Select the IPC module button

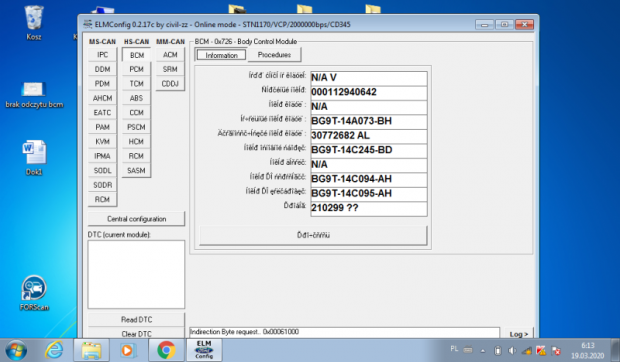[102, 55]
